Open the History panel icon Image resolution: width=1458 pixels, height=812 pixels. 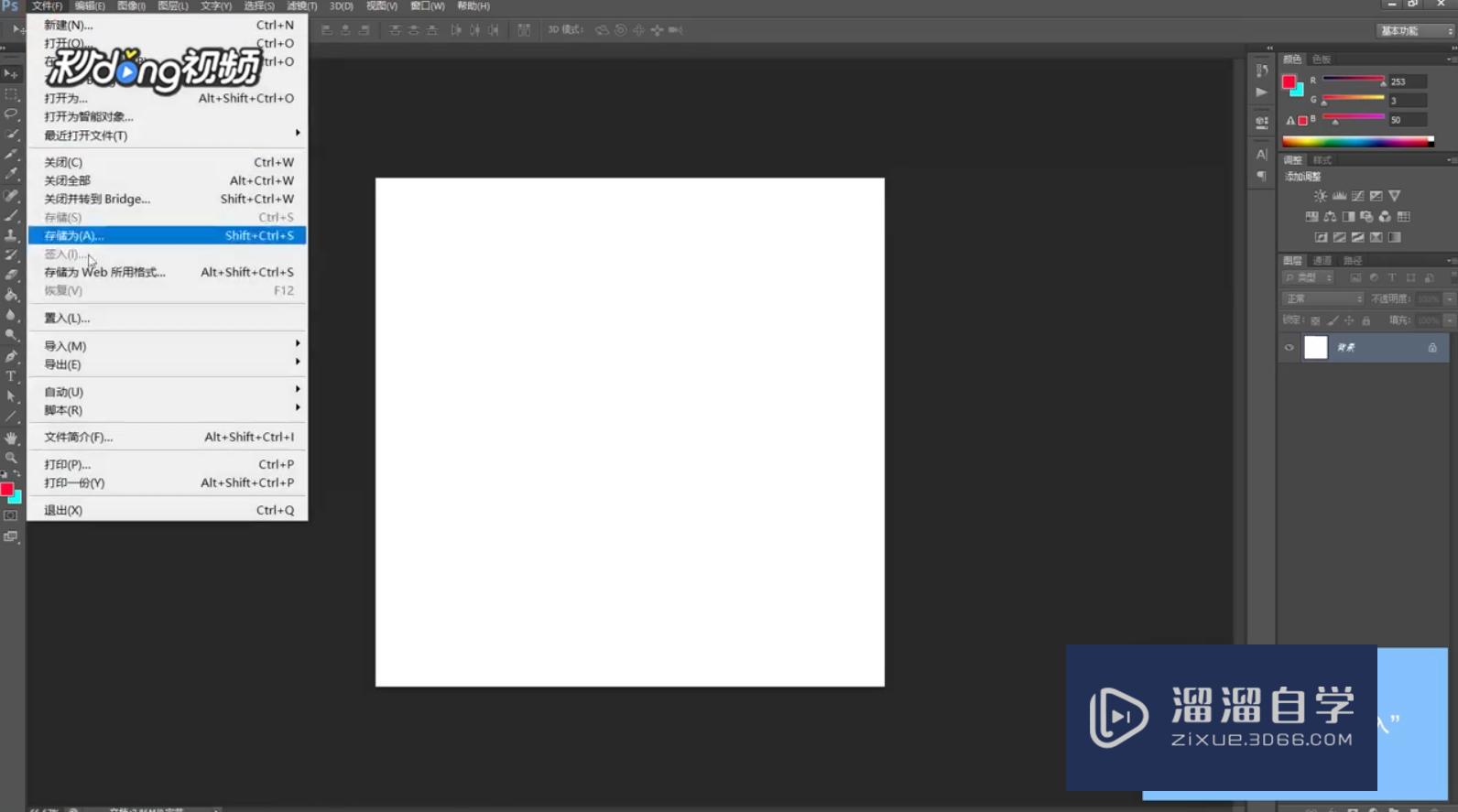[1262, 70]
